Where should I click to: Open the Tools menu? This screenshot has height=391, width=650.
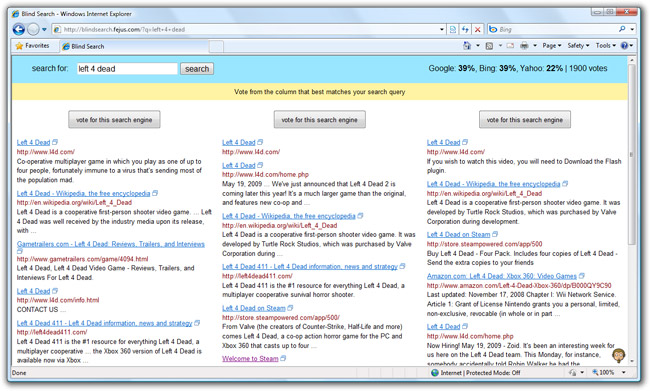point(606,46)
